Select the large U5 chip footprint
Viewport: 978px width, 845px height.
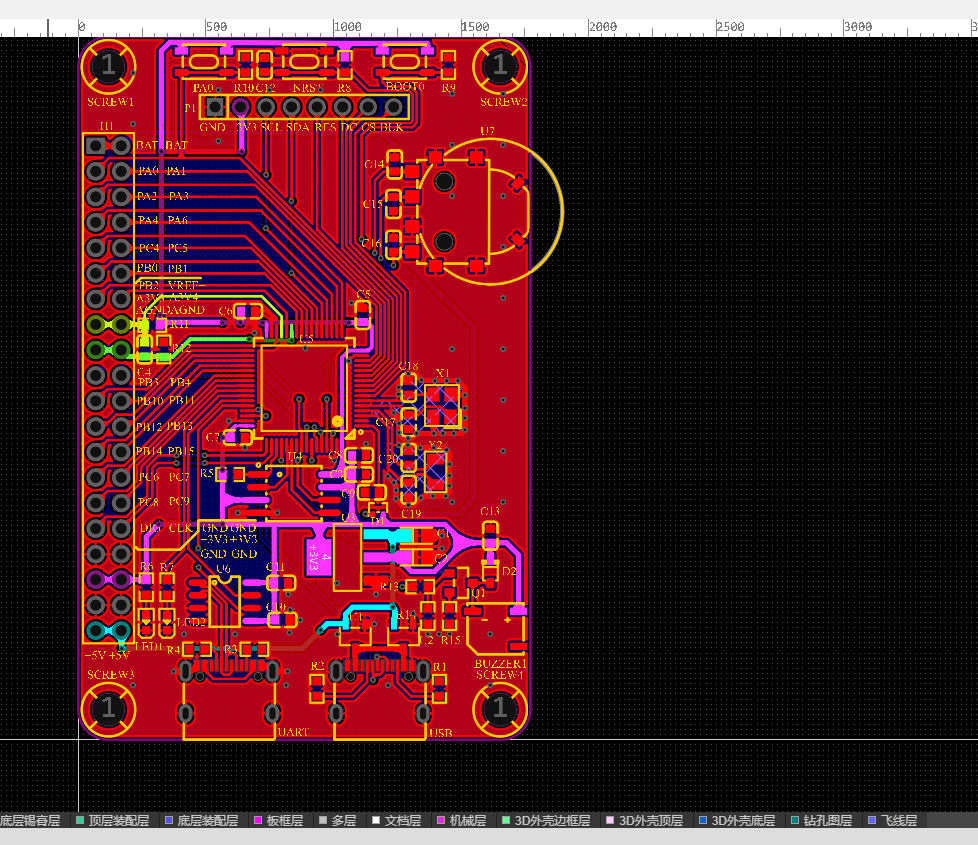(304, 387)
